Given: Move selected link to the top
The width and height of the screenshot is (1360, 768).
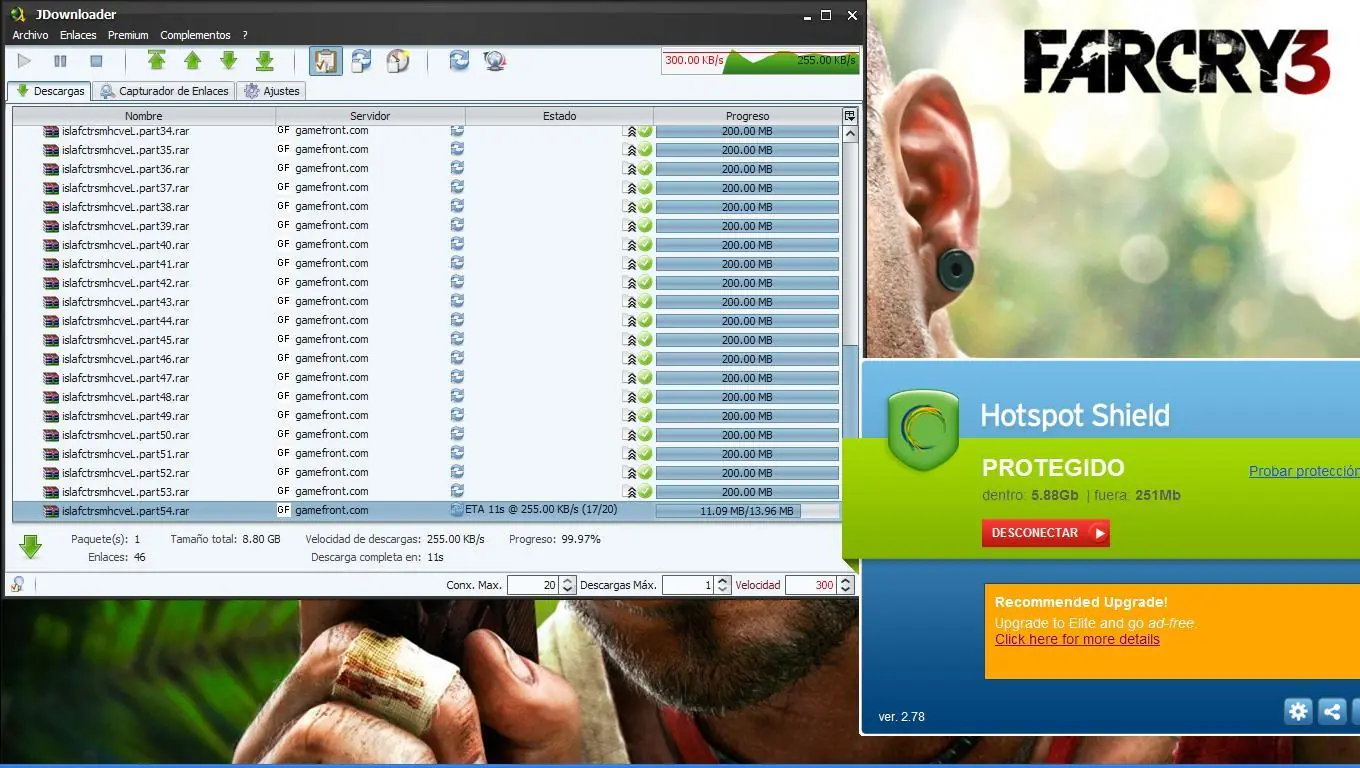Looking at the screenshot, I should click(x=157, y=61).
